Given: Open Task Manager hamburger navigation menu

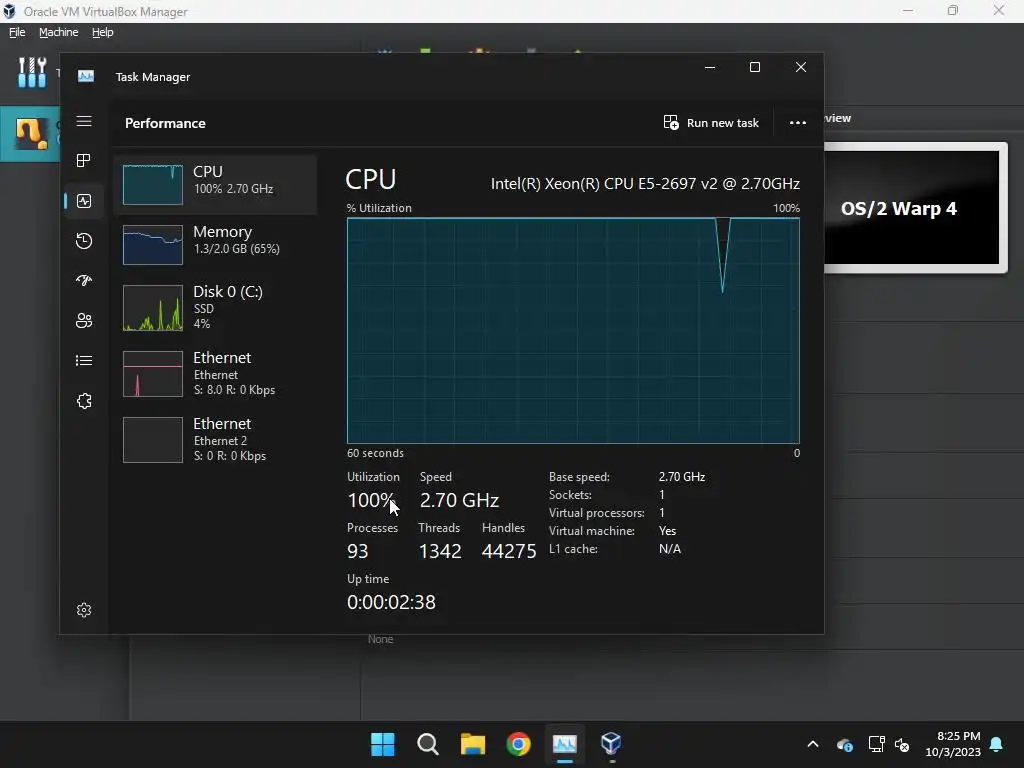Looking at the screenshot, I should tap(84, 121).
